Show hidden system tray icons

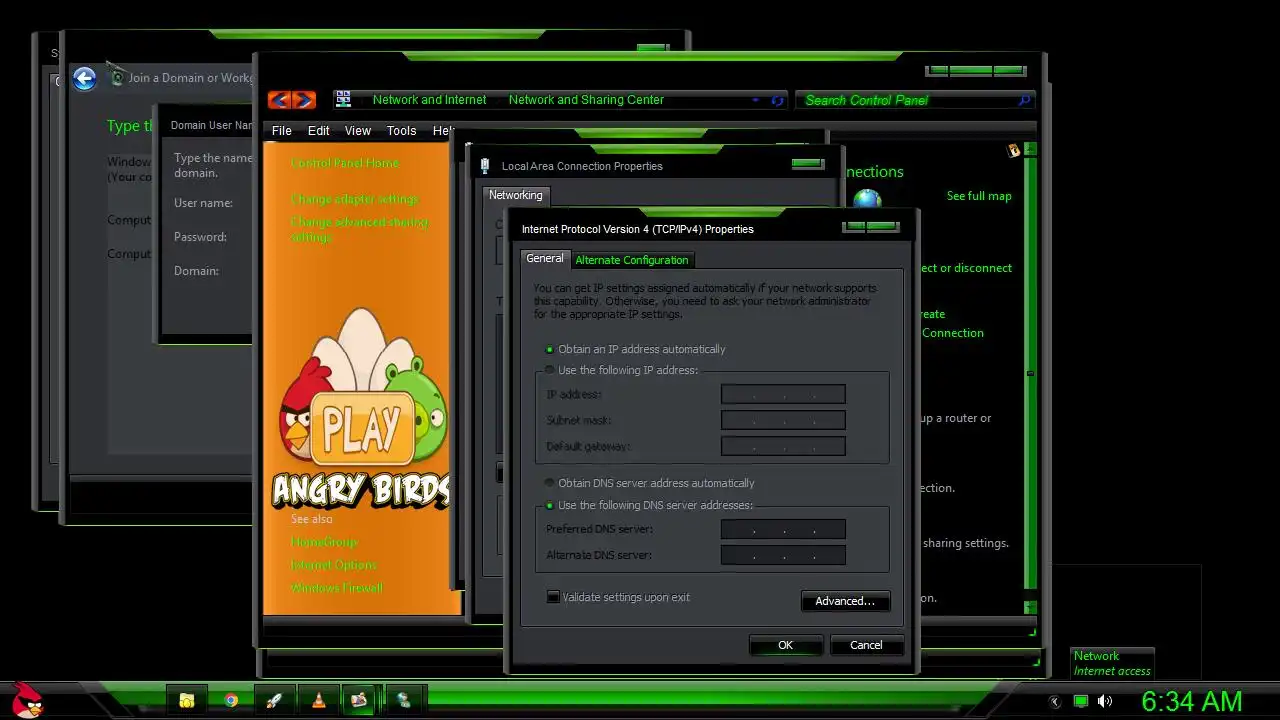coord(1054,702)
